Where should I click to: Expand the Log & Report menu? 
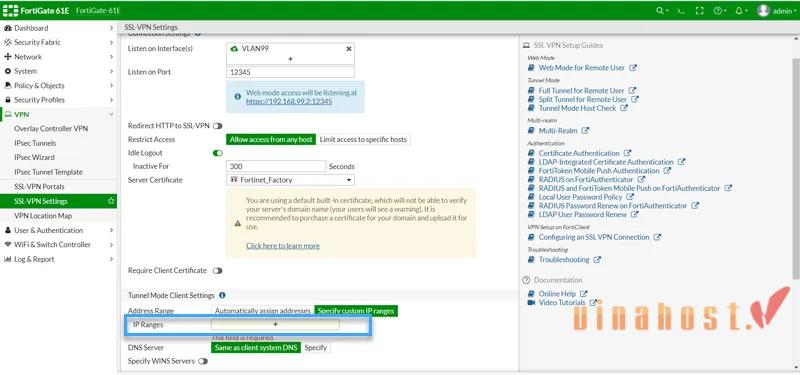click(59, 259)
